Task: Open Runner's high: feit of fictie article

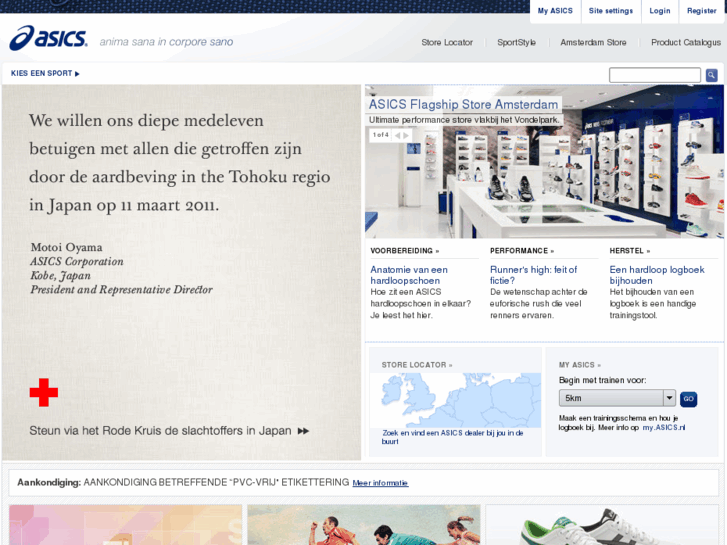Action: [533, 275]
